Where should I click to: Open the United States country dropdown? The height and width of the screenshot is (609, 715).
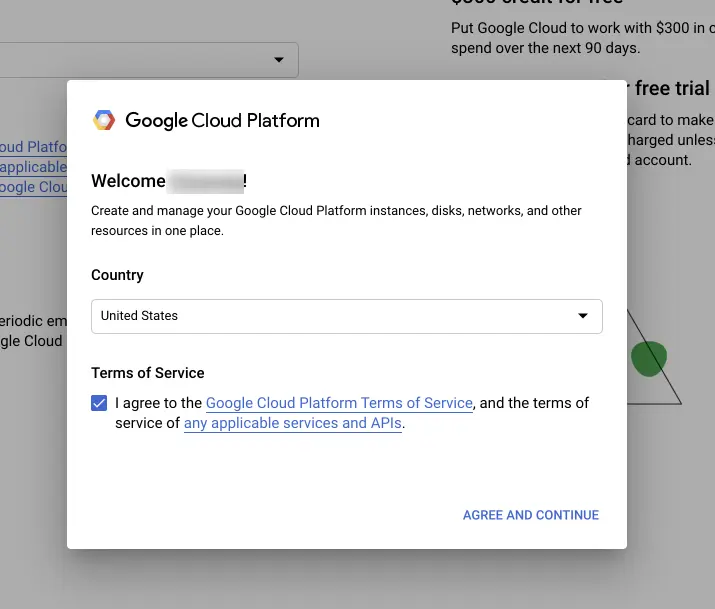[x=347, y=316]
